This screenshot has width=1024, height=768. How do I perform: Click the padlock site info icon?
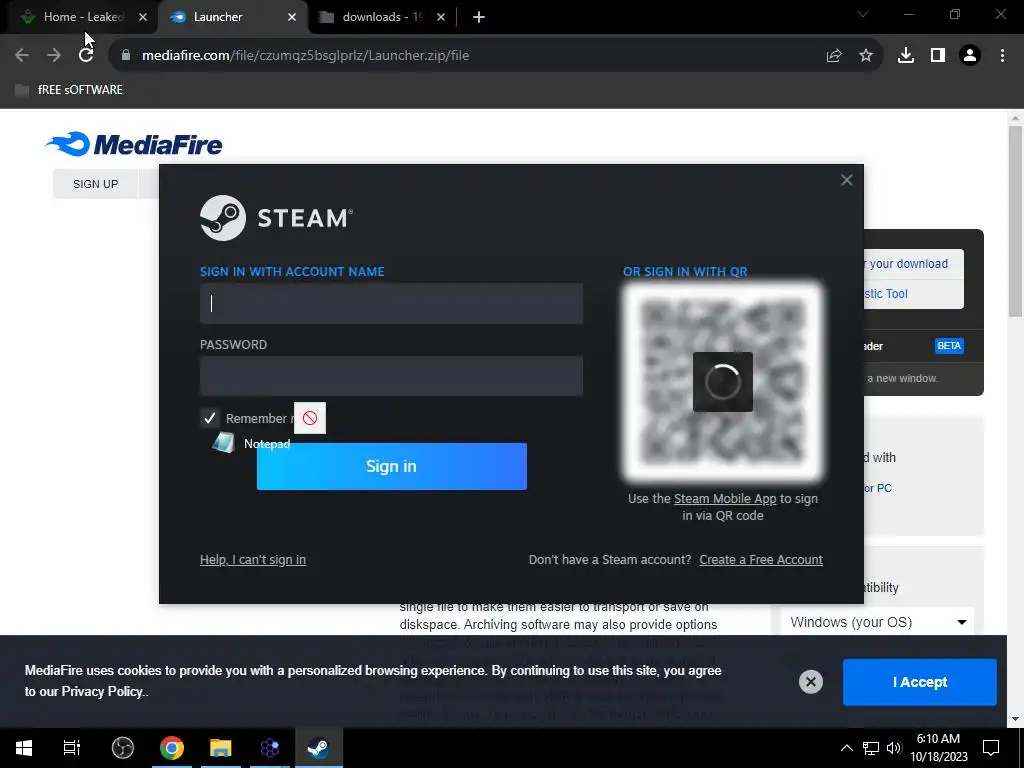click(x=126, y=56)
